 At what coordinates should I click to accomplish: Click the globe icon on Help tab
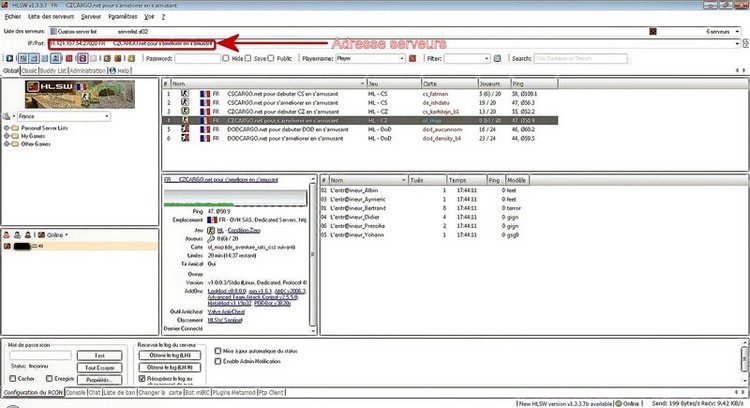tap(112, 70)
